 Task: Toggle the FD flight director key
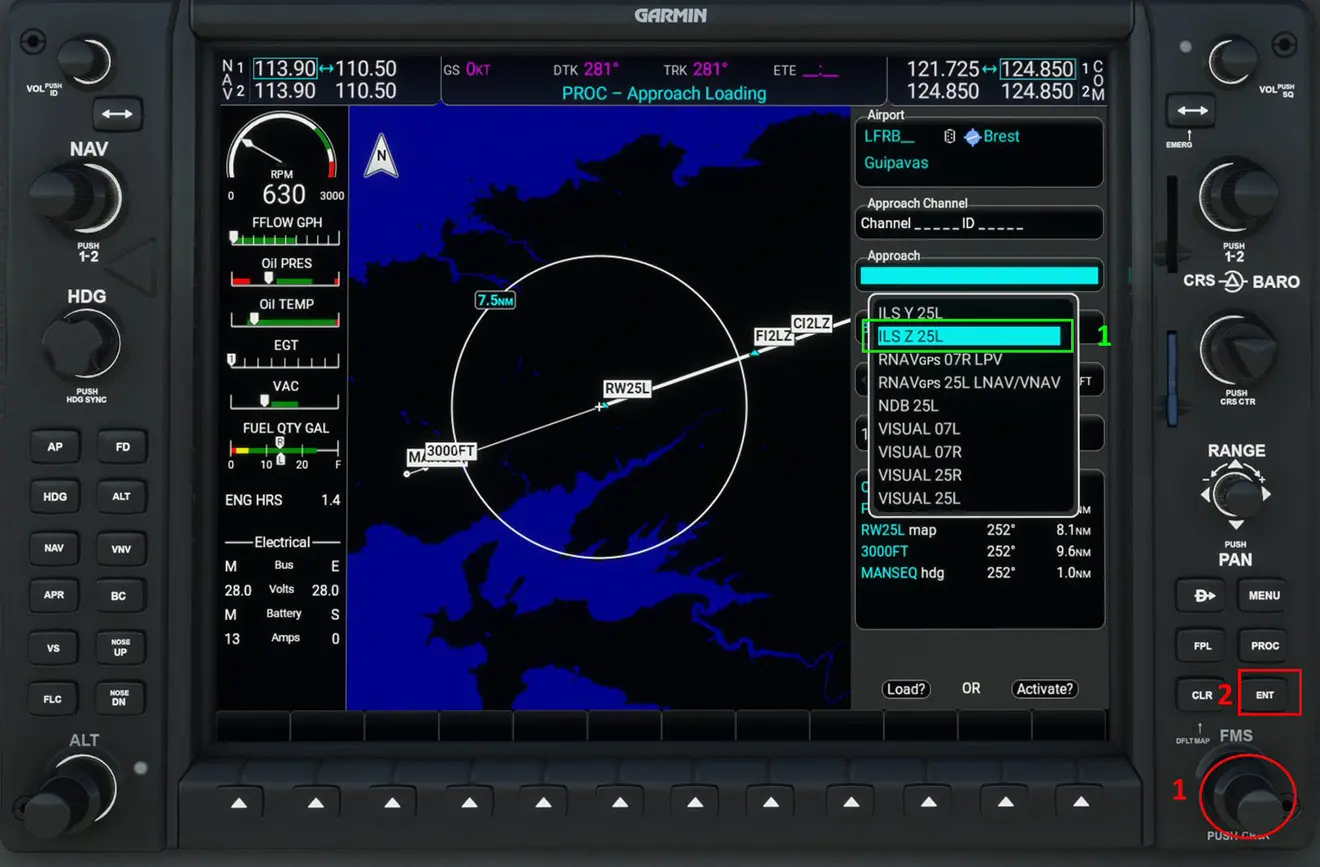pos(122,446)
